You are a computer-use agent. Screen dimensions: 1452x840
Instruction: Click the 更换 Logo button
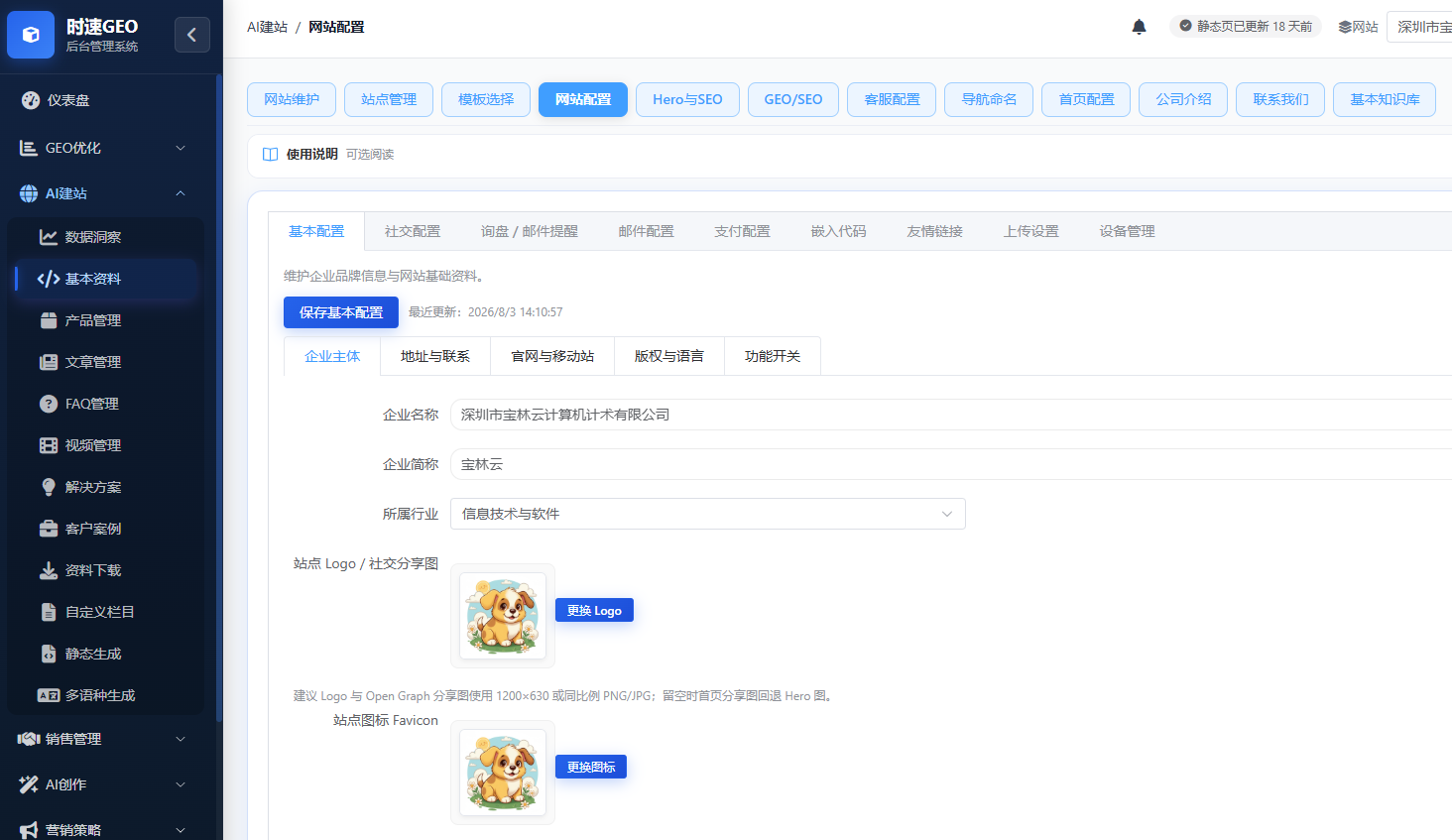594,610
